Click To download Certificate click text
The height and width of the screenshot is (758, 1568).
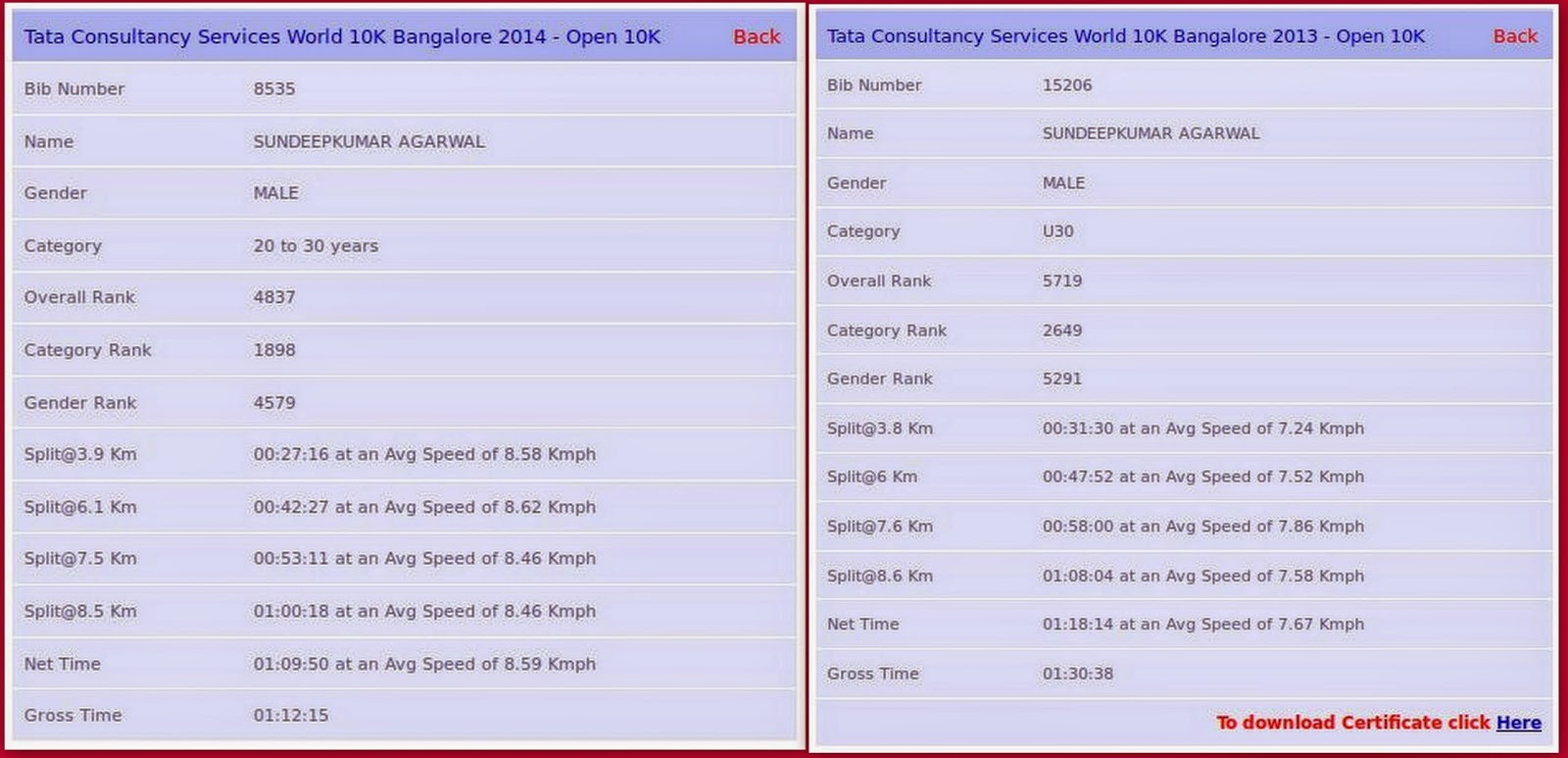pyautogui.click(x=1353, y=723)
